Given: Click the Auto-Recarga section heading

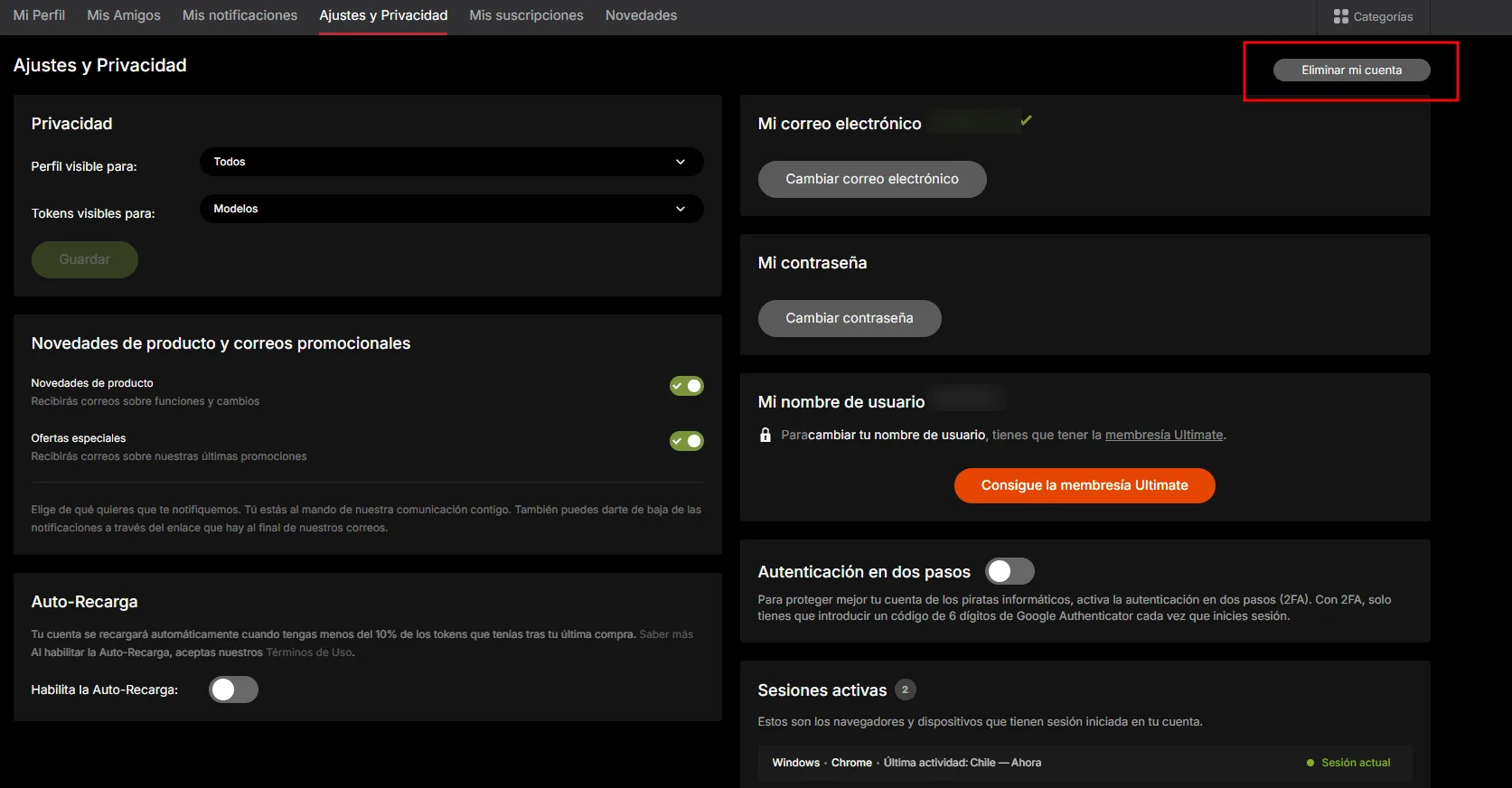Looking at the screenshot, I should click(84, 602).
